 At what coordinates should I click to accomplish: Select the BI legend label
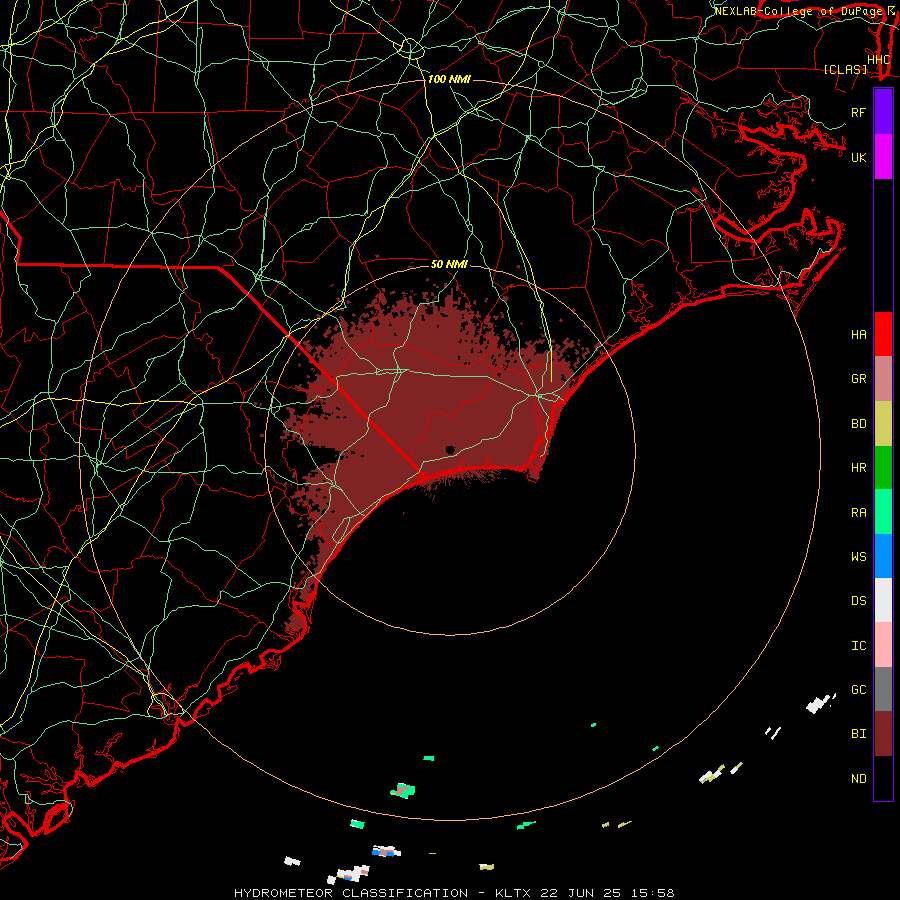coord(859,734)
